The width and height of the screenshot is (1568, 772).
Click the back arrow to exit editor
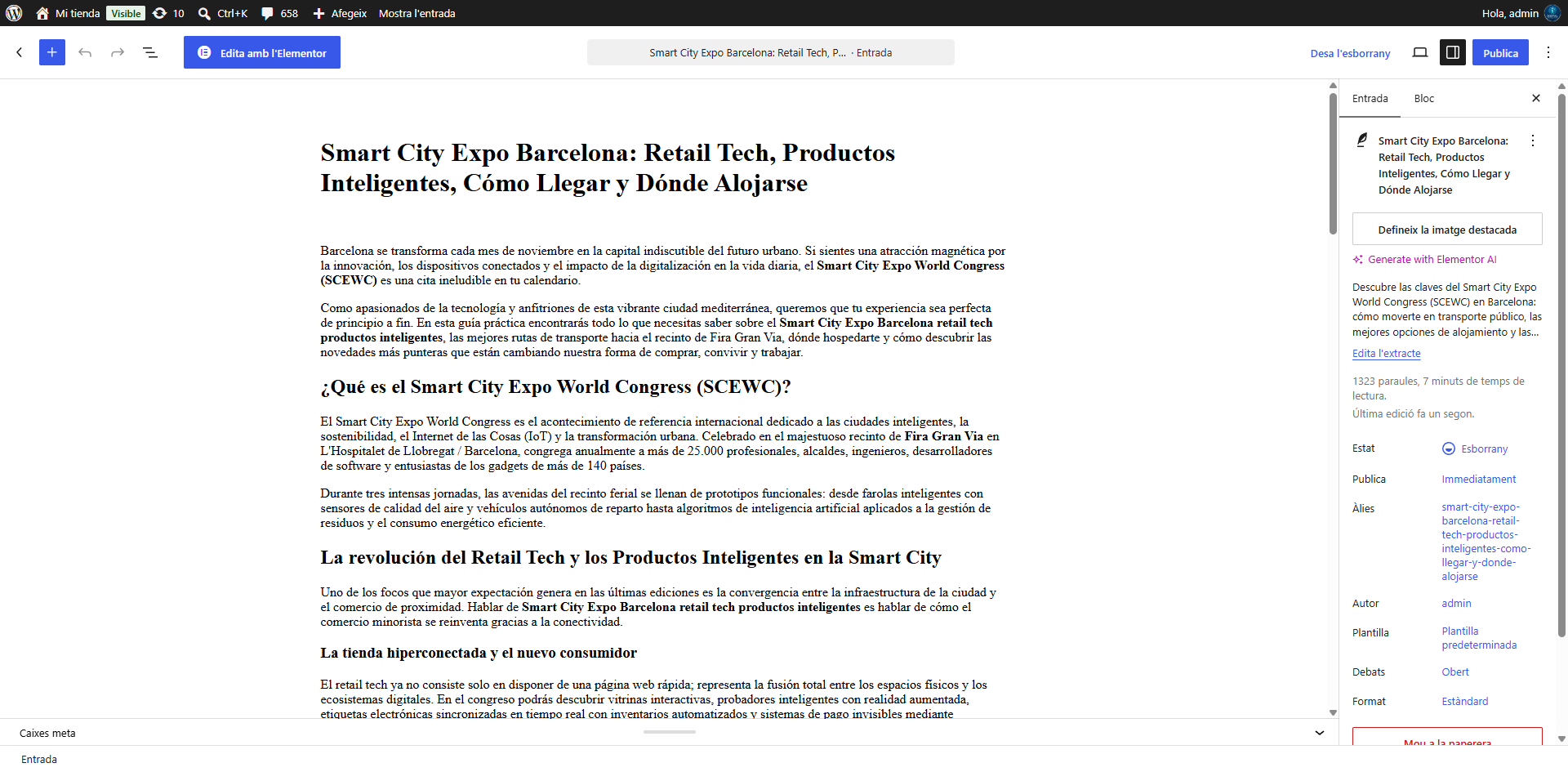pyautogui.click(x=20, y=52)
